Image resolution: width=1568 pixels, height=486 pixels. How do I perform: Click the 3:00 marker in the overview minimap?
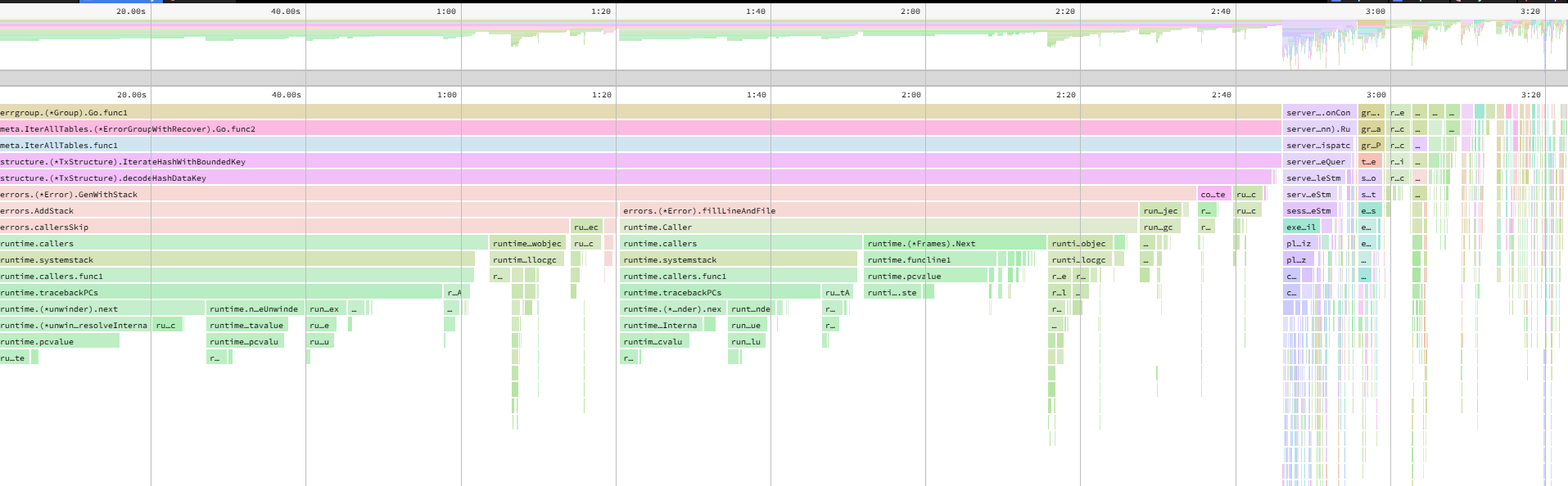[x=1376, y=11]
